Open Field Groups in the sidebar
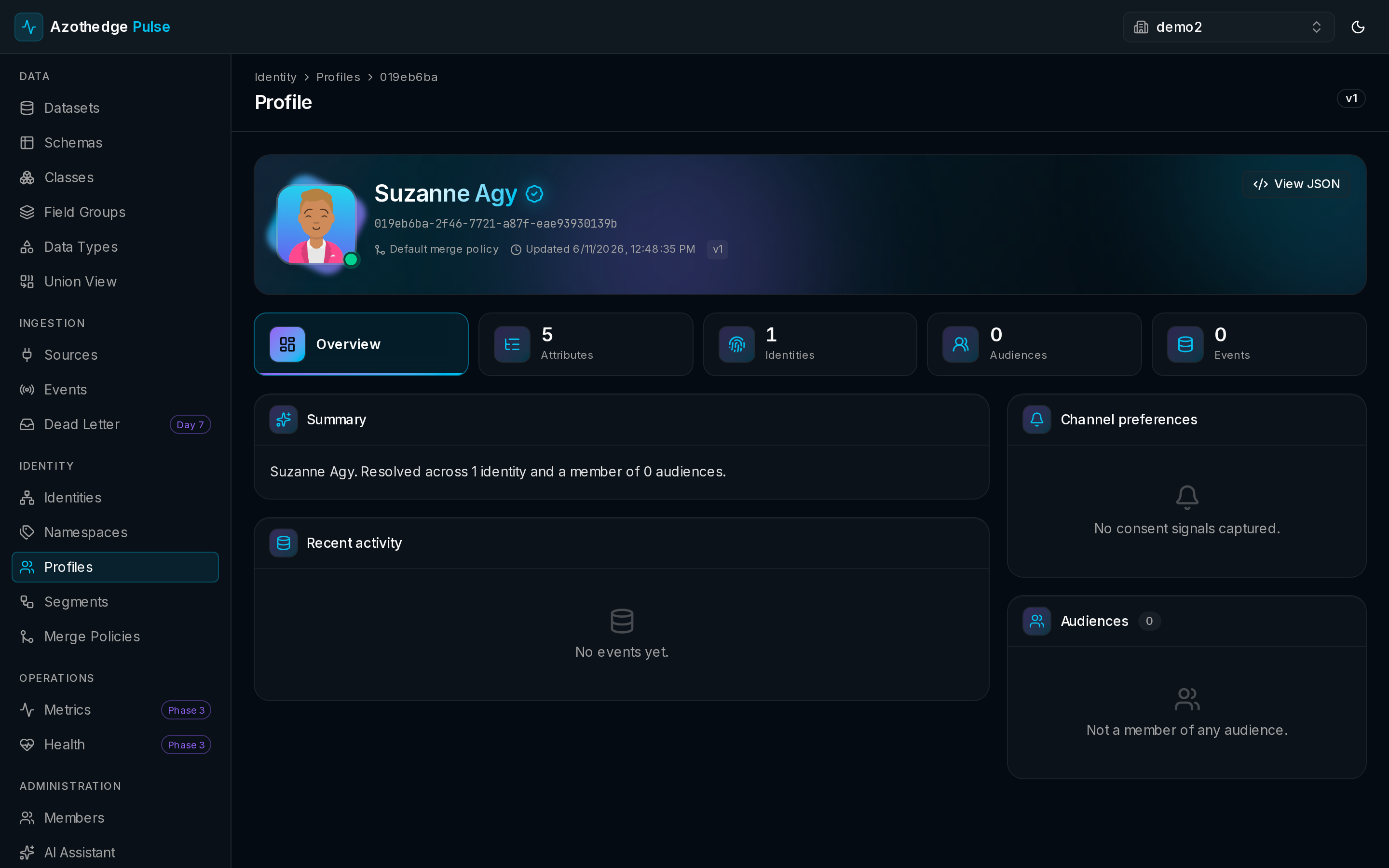The height and width of the screenshot is (868, 1389). (x=115, y=212)
